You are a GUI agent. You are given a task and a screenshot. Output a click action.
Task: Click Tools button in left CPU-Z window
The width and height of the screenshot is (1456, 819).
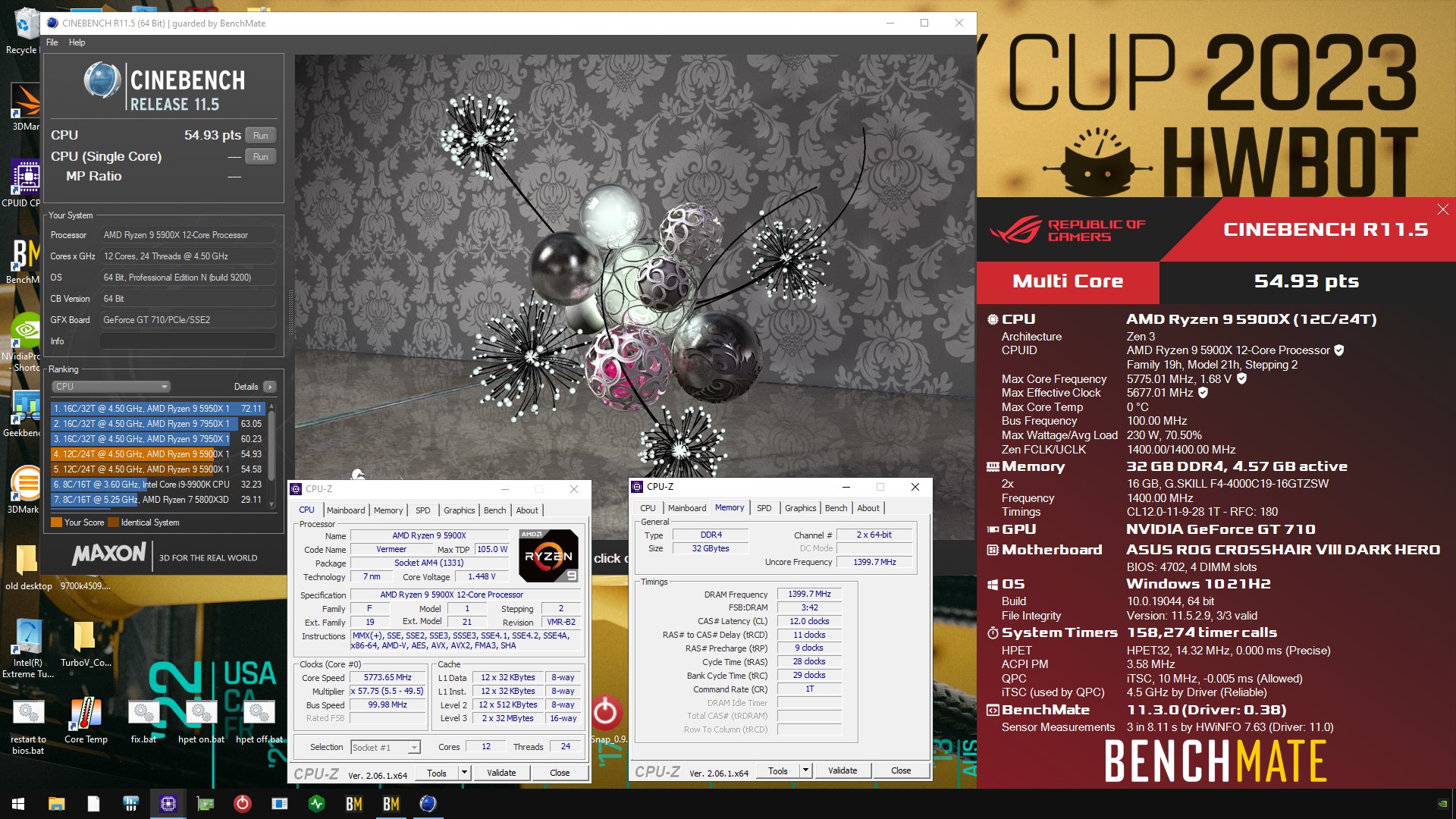tap(437, 773)
